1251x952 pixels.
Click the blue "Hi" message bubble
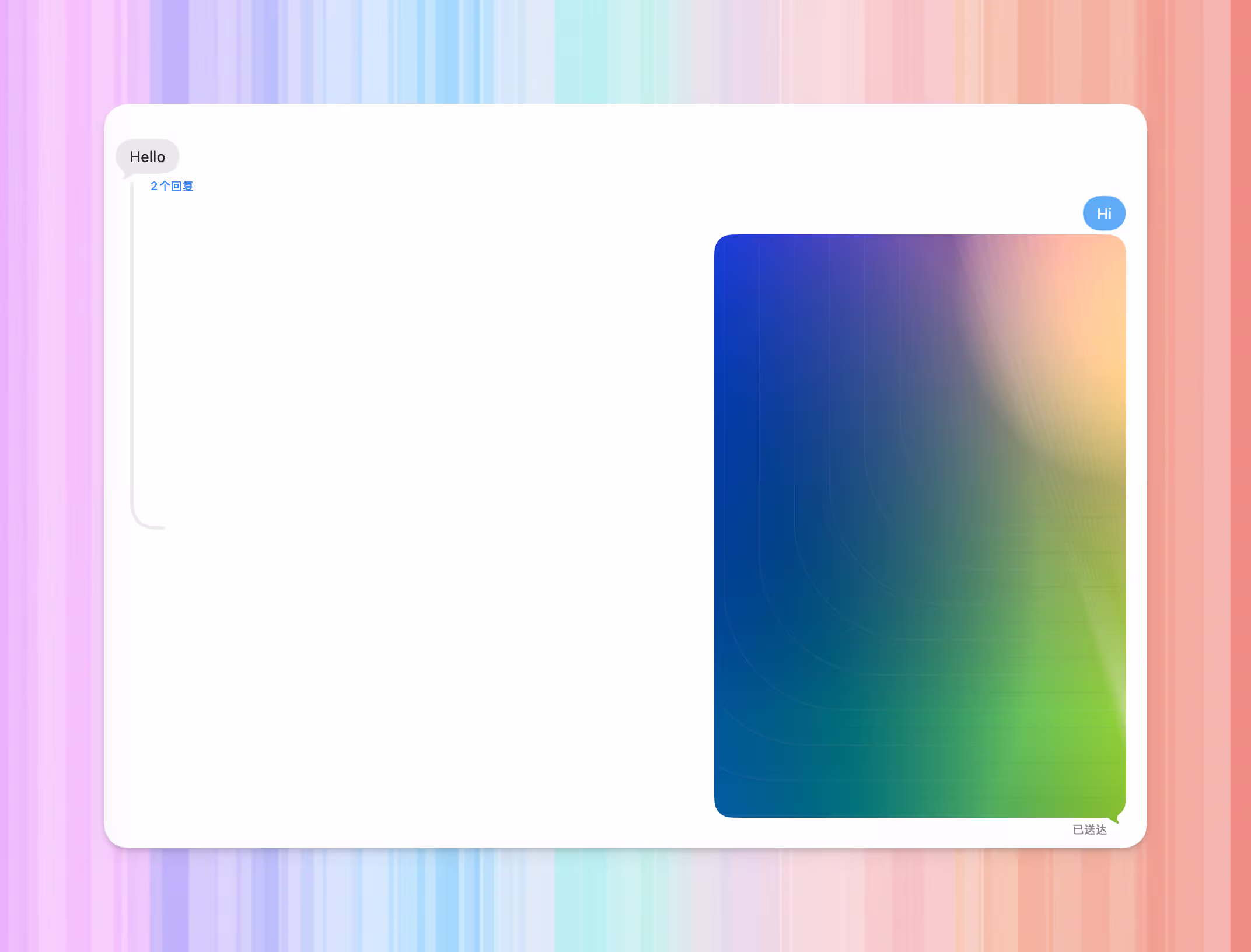coord(1104,213)
